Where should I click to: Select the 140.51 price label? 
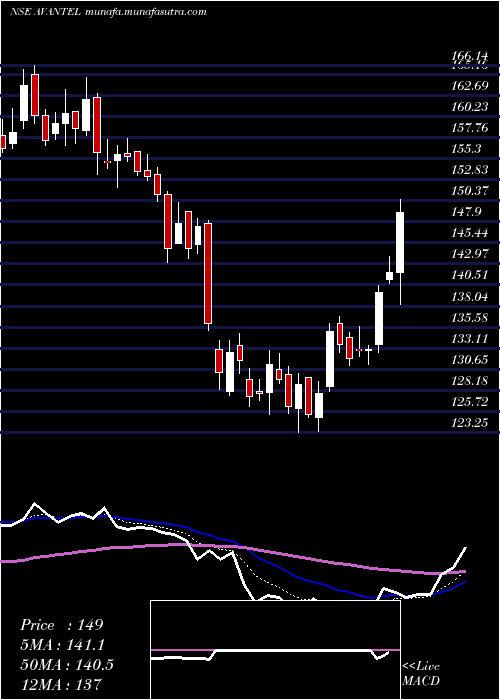pos(470,275)
